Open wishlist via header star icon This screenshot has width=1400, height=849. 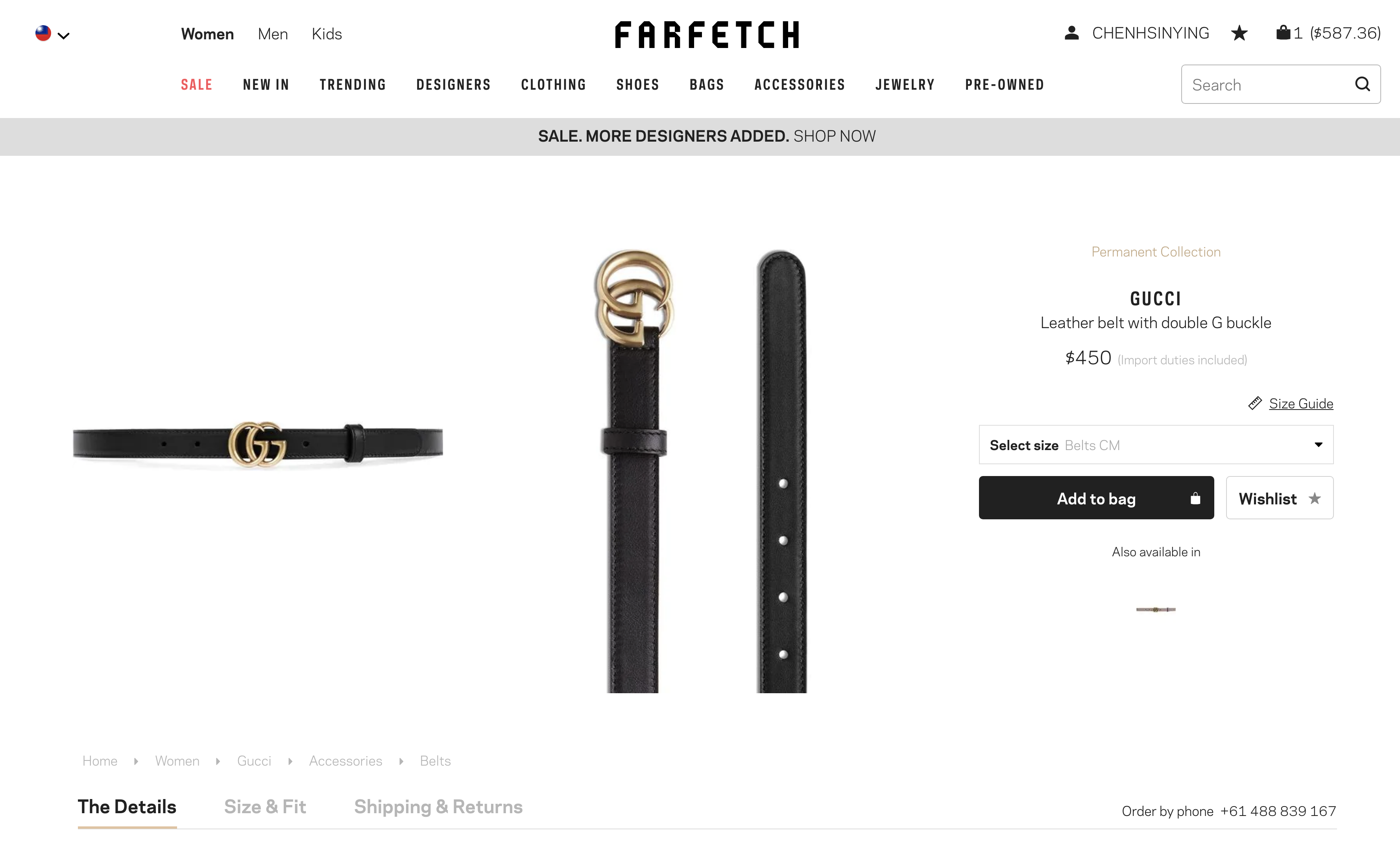click(1239, 33)
